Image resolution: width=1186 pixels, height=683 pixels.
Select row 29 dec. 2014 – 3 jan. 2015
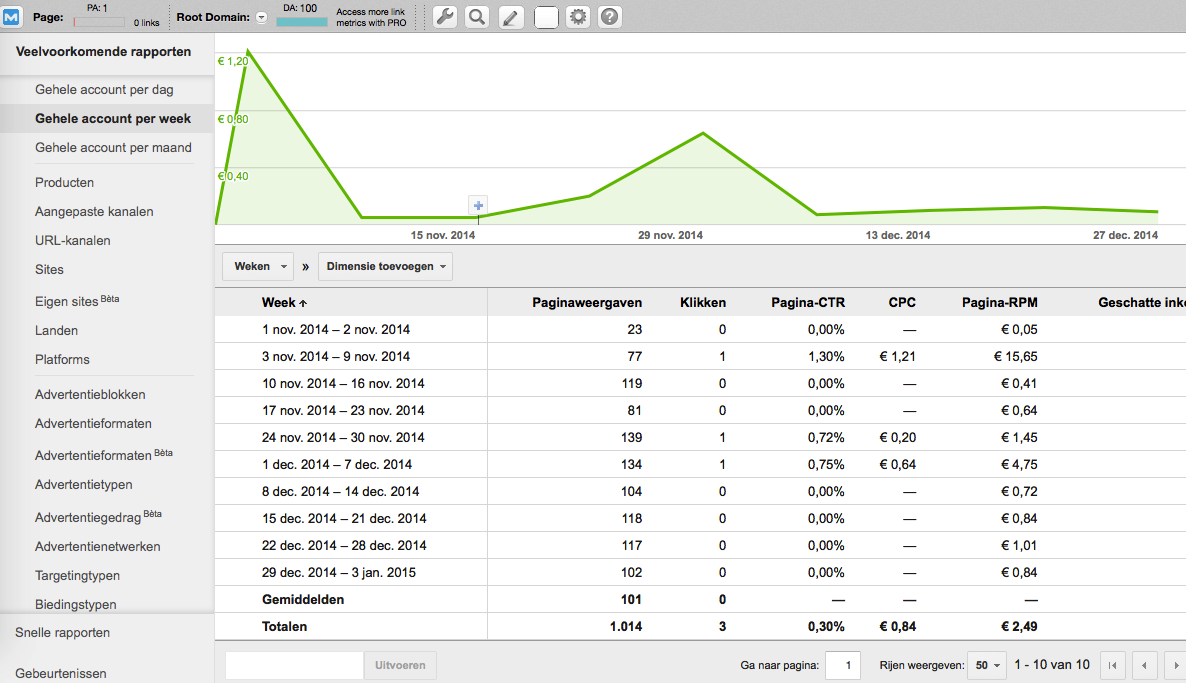pyautogui.click(x=700, y=573)
